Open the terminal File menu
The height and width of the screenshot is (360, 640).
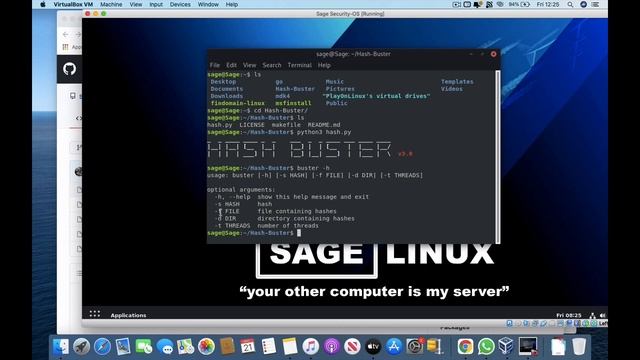[x=215, y=65]
